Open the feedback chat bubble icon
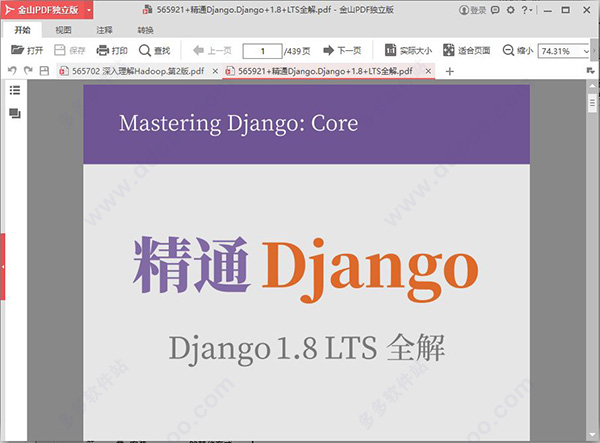 [495, 10]
